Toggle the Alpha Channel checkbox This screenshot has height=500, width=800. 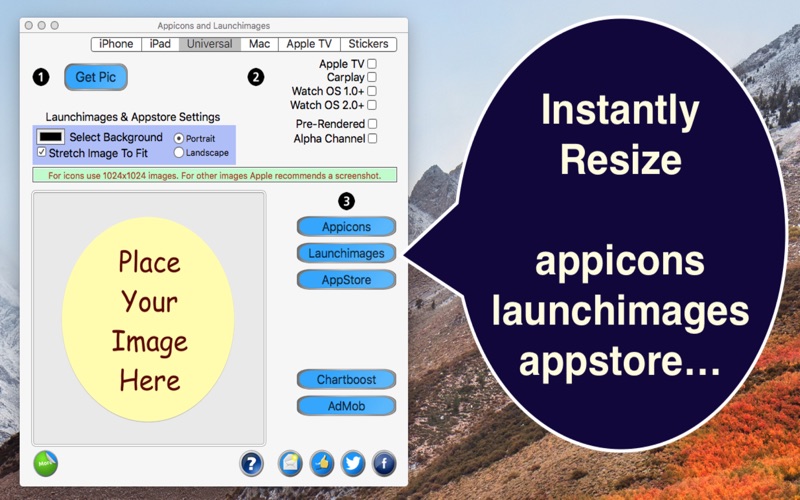[x=372, y=138]
